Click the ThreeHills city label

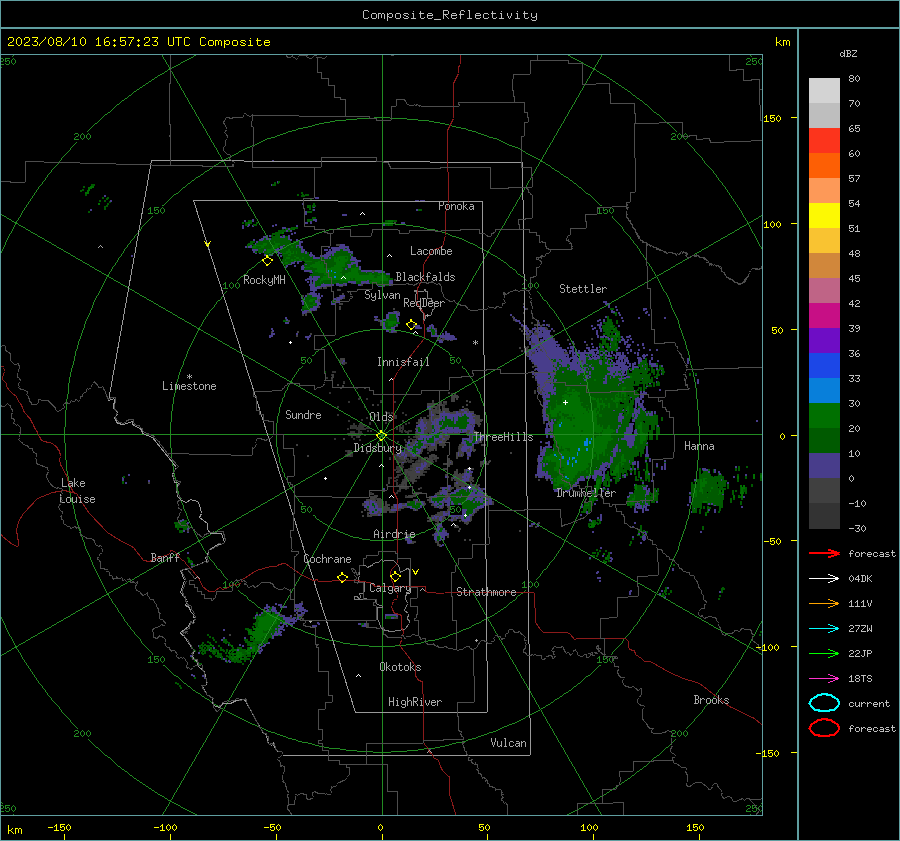coord(503,437)
